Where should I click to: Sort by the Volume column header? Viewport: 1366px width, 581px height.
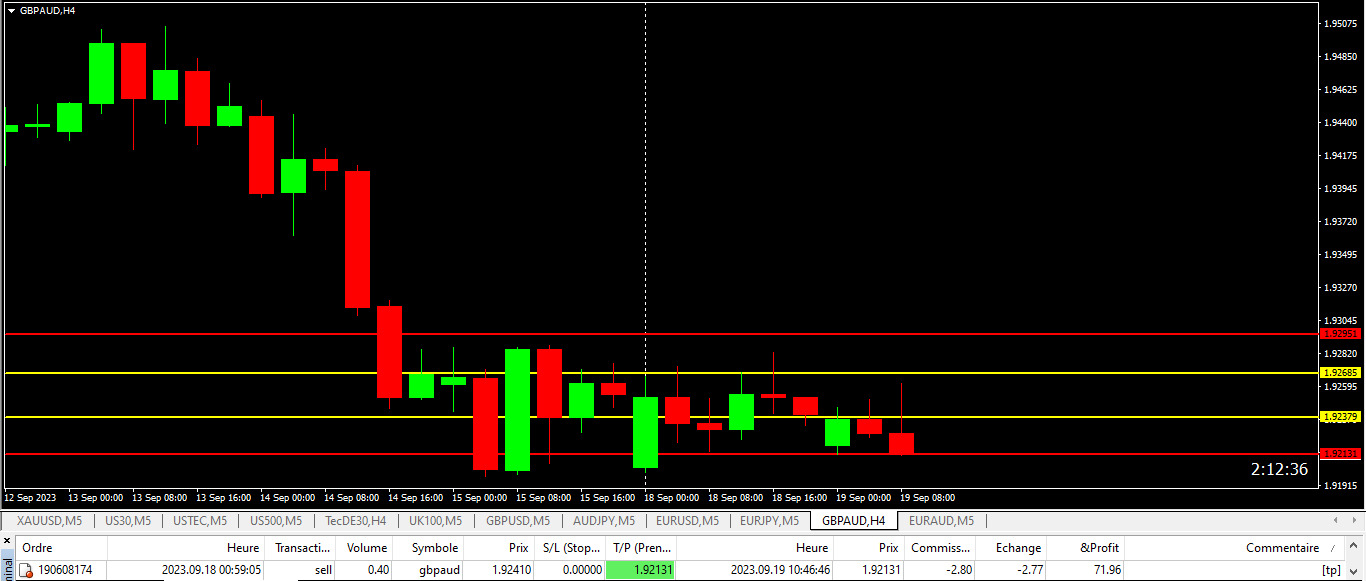[365, 547]
